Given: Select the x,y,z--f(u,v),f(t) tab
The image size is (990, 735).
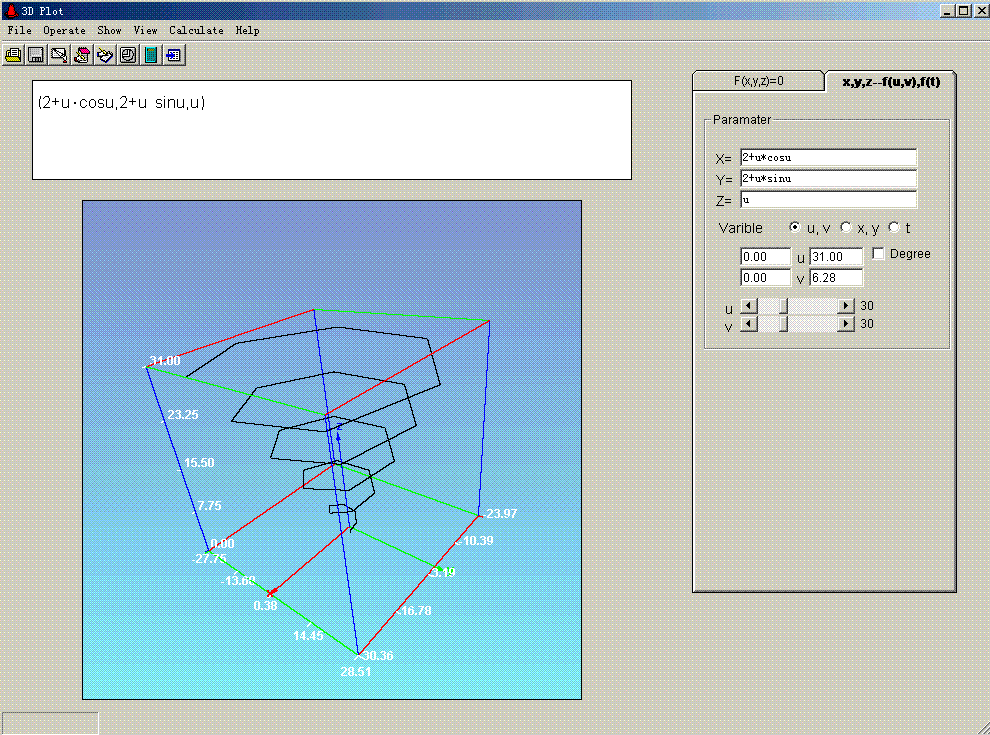Looking at the screenshot, I should (891, 81).
